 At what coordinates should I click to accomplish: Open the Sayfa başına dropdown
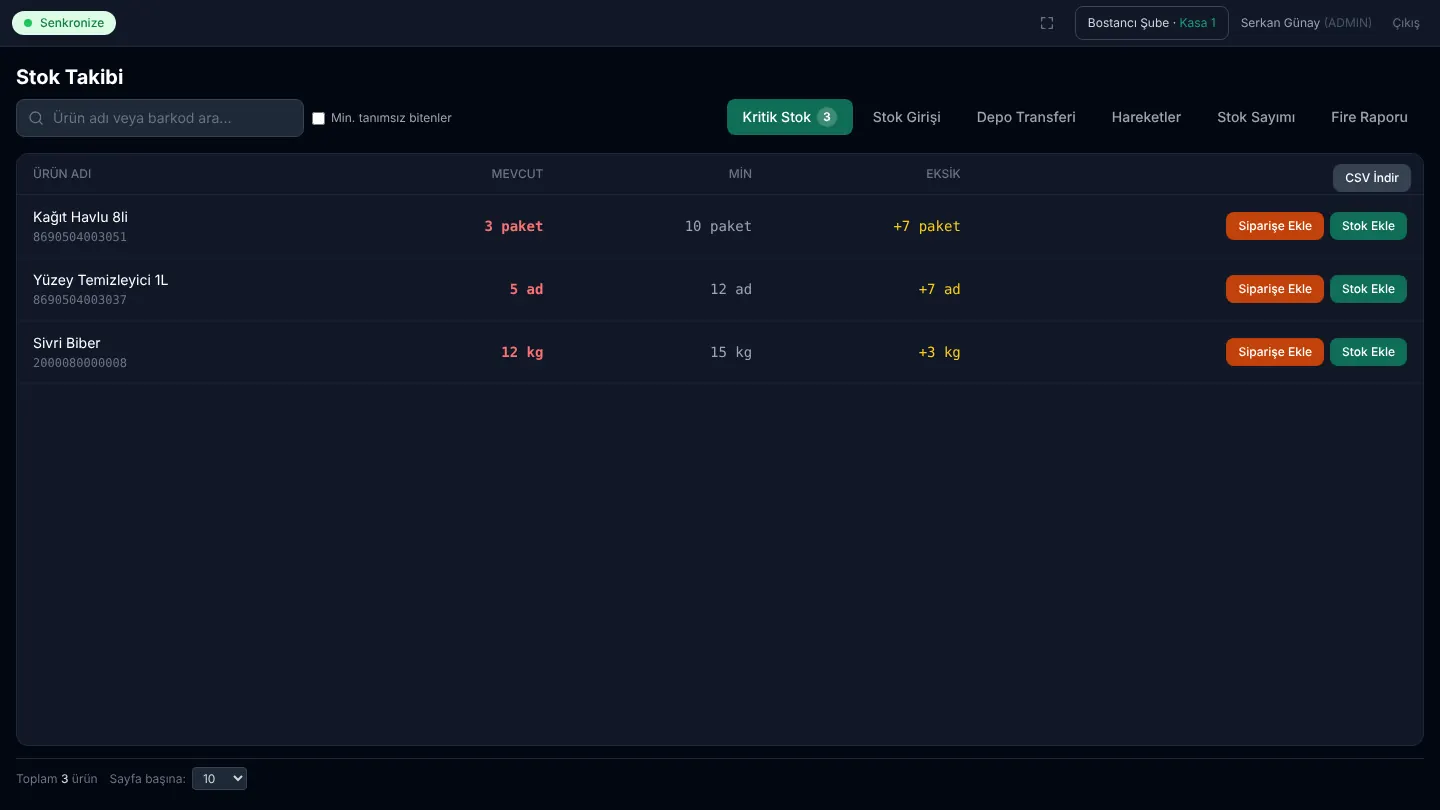coord(219,778)
